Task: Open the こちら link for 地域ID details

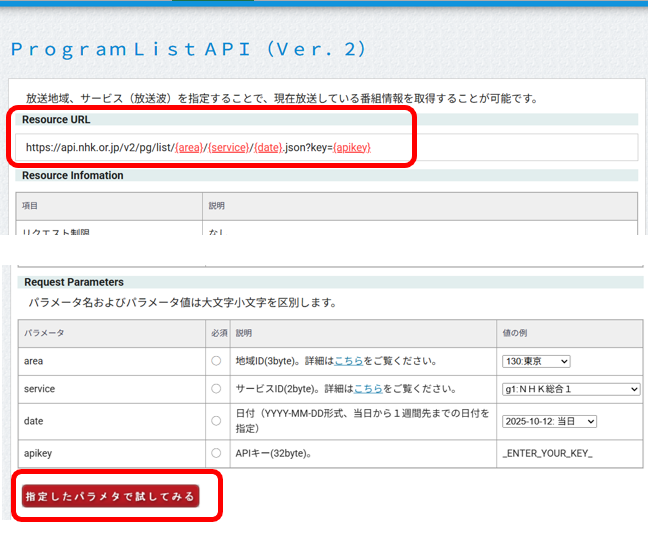Action: tap(348, 361)
